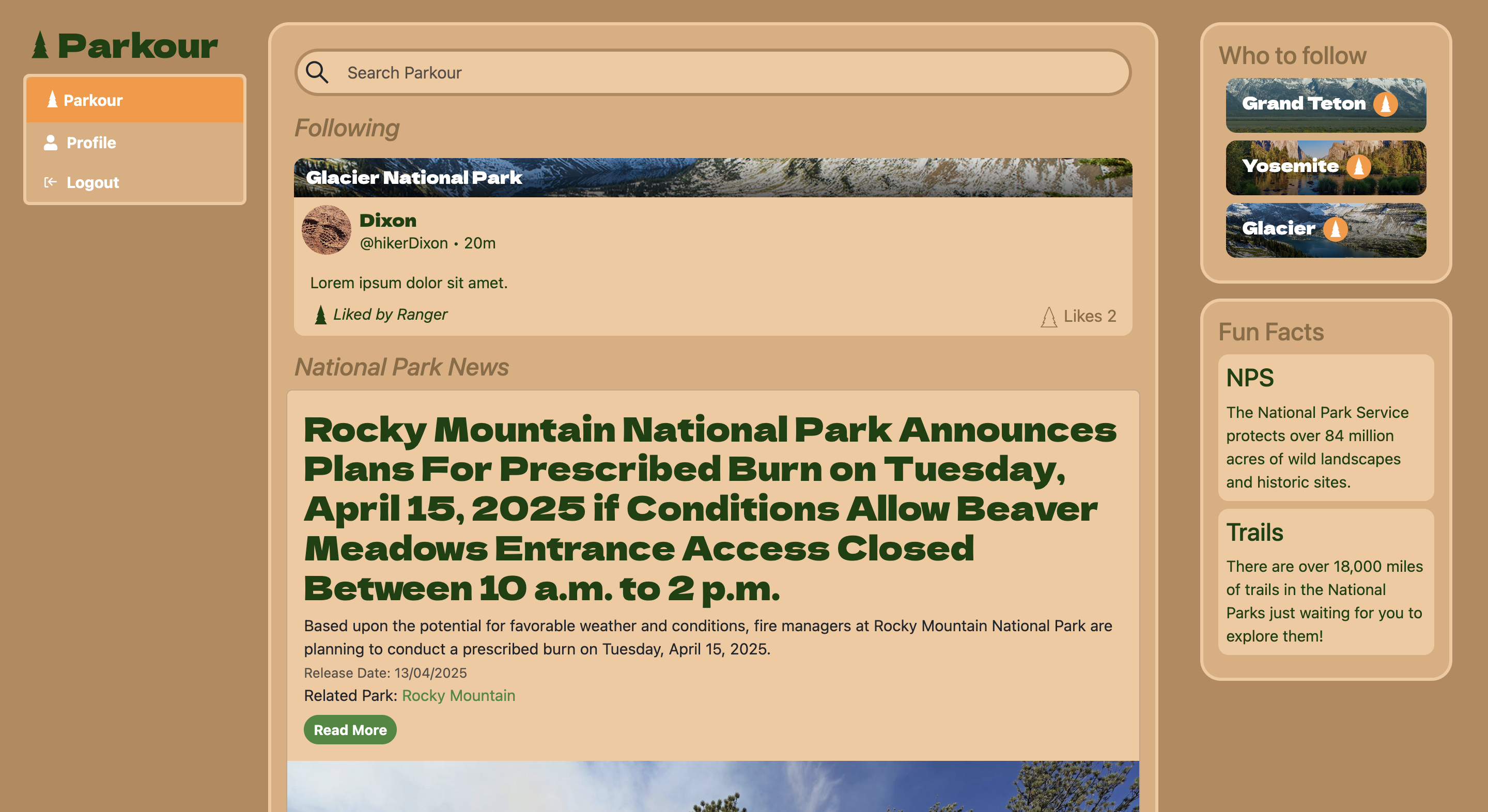
Task: Click the orange follow icon on Grand Teton
Action: (1385, 104)
